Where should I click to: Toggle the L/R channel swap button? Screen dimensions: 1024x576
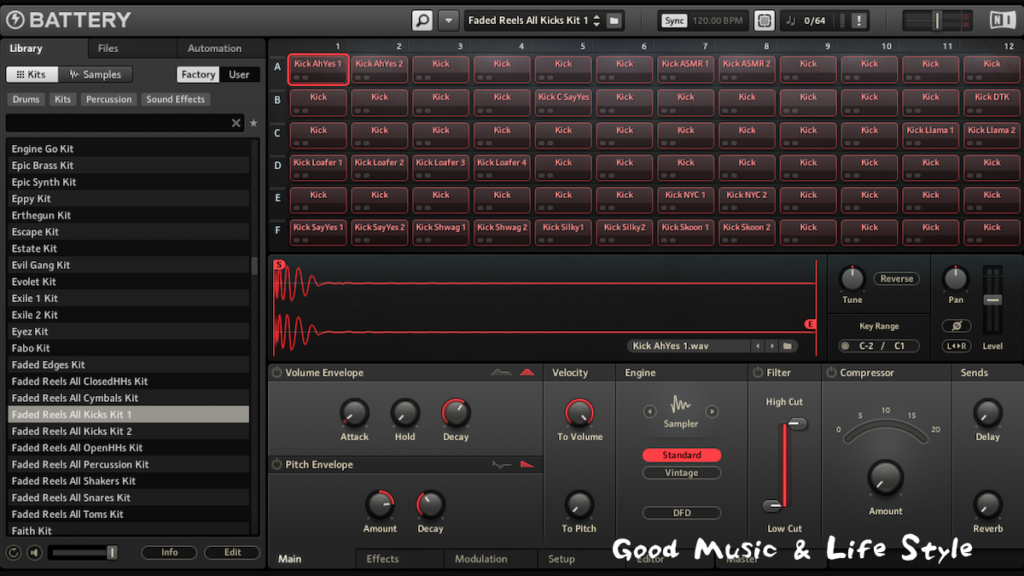click(956, 346)
